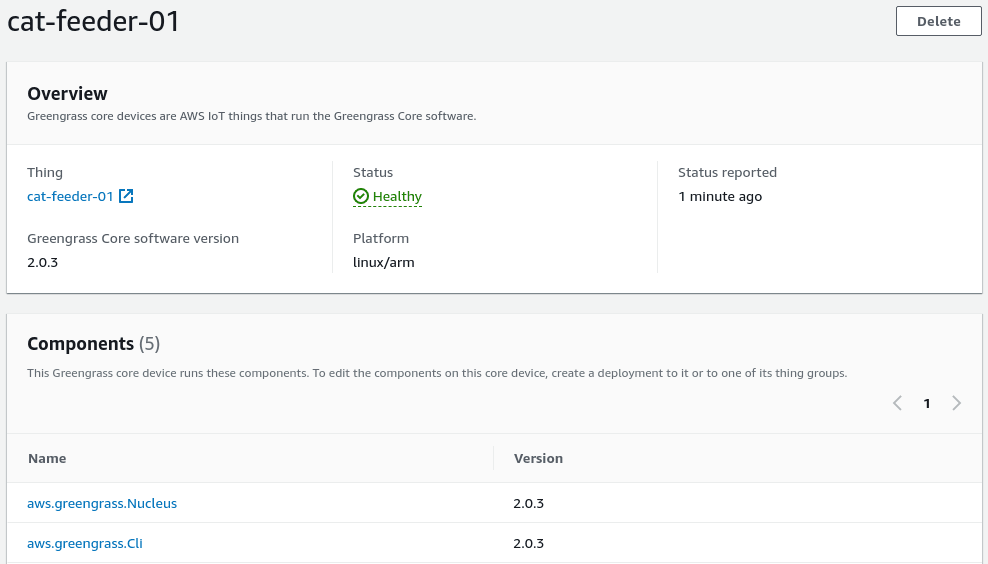
Task: Show details for Healthy status text
Action: pyautogui.click(x=397, y=197)
